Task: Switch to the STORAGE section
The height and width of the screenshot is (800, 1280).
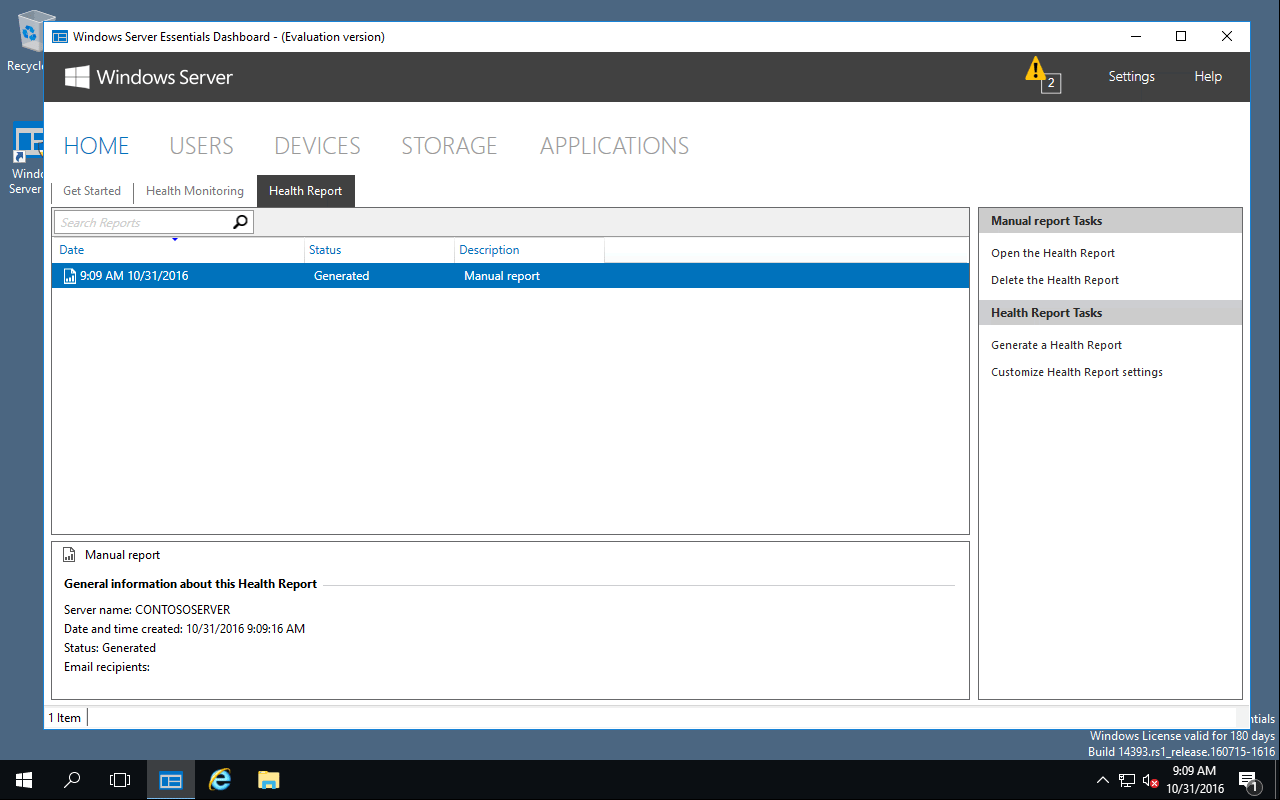Action: point(449,146)
